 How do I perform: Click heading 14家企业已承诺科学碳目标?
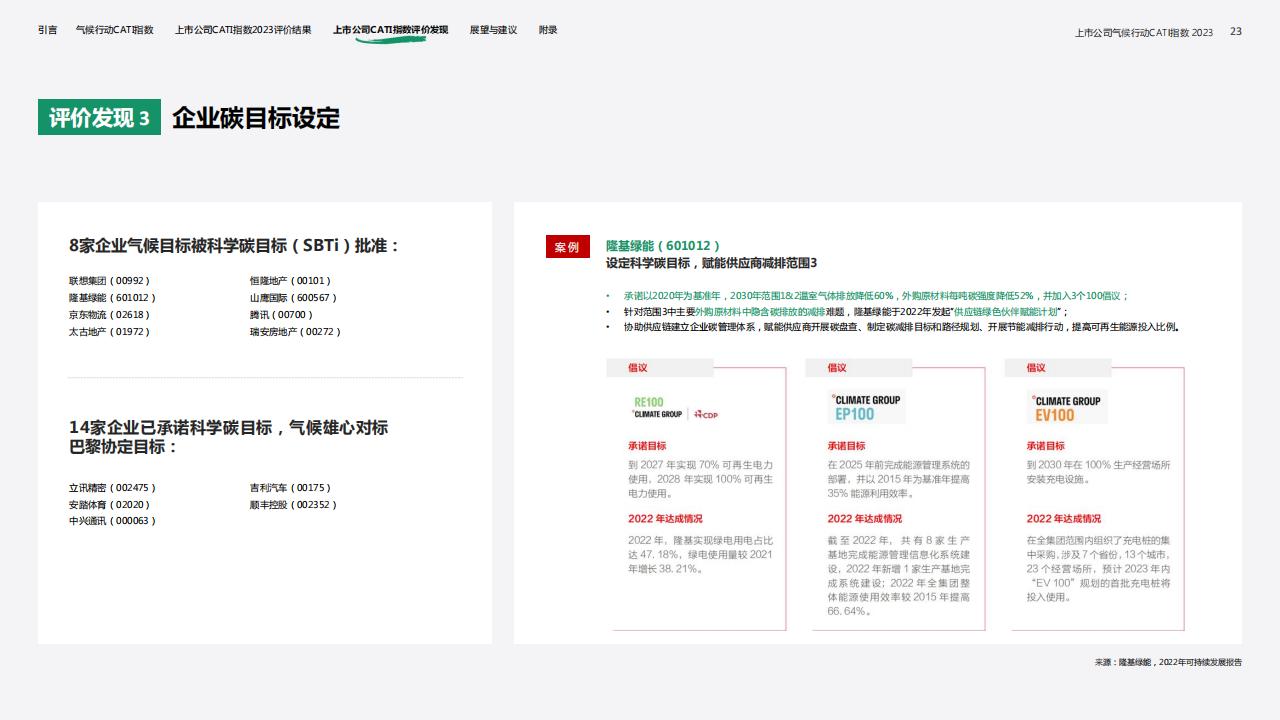coord(228,437)
